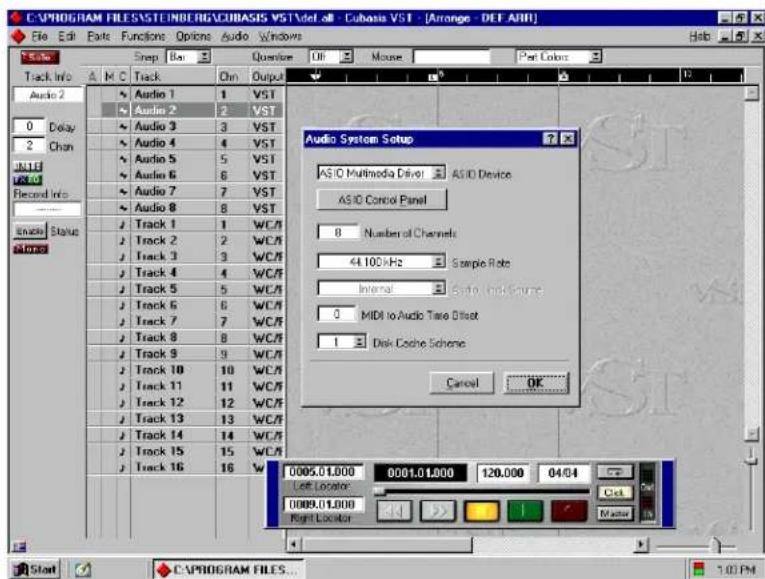Screen dimensions: 765x579
Task: Toggle the Master track button
Action: [x=615, y=513]
